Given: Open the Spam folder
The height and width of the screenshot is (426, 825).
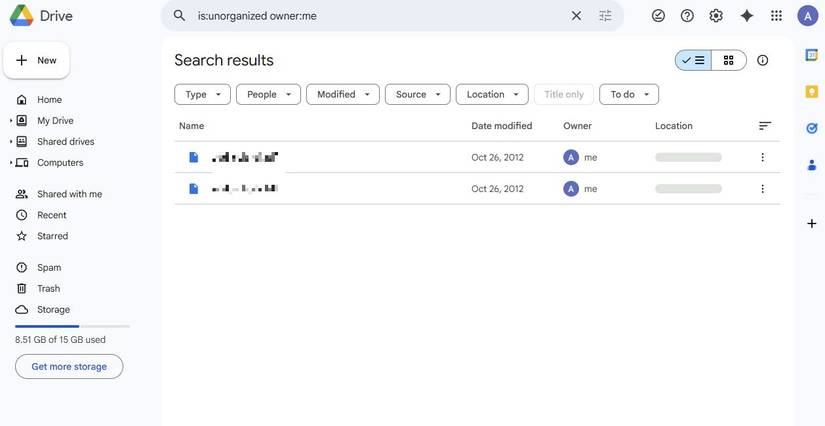Looking at the screenshot, I should pos(49,268).
